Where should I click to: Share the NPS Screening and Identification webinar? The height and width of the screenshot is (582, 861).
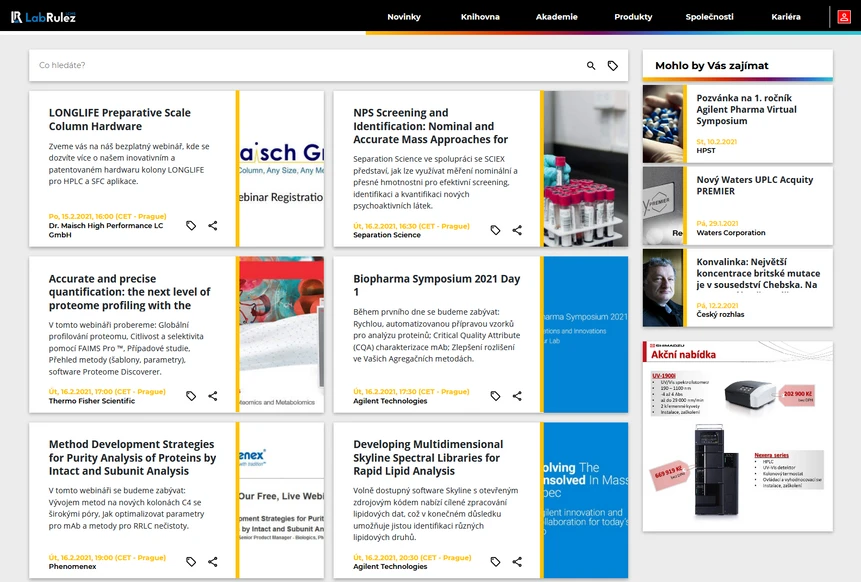(517, 230)
